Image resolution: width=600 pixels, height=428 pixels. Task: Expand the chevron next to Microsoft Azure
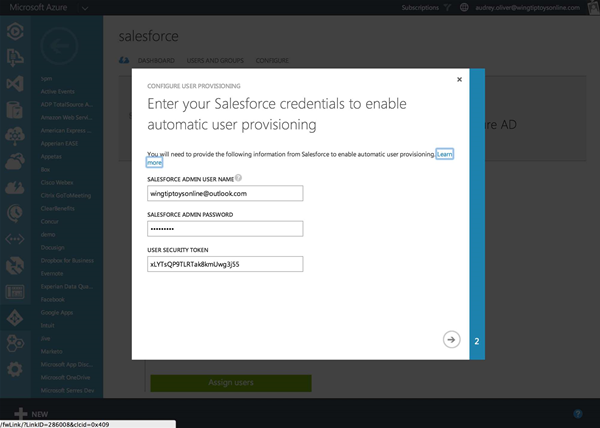pyautogui.click(x=85, y=8)
